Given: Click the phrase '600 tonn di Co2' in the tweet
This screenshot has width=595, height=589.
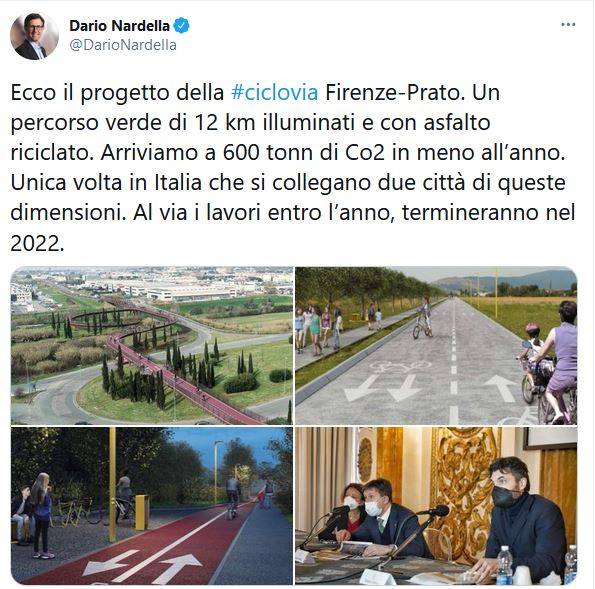Looking at the screenshot, I should click(304, 153).
